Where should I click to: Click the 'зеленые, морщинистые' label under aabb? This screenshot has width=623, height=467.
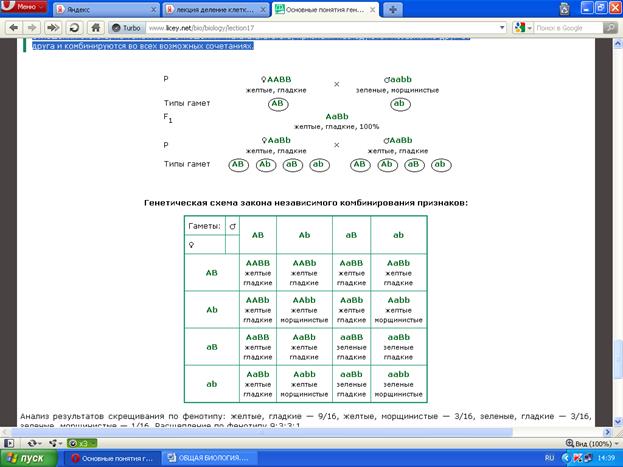[397, 90]
